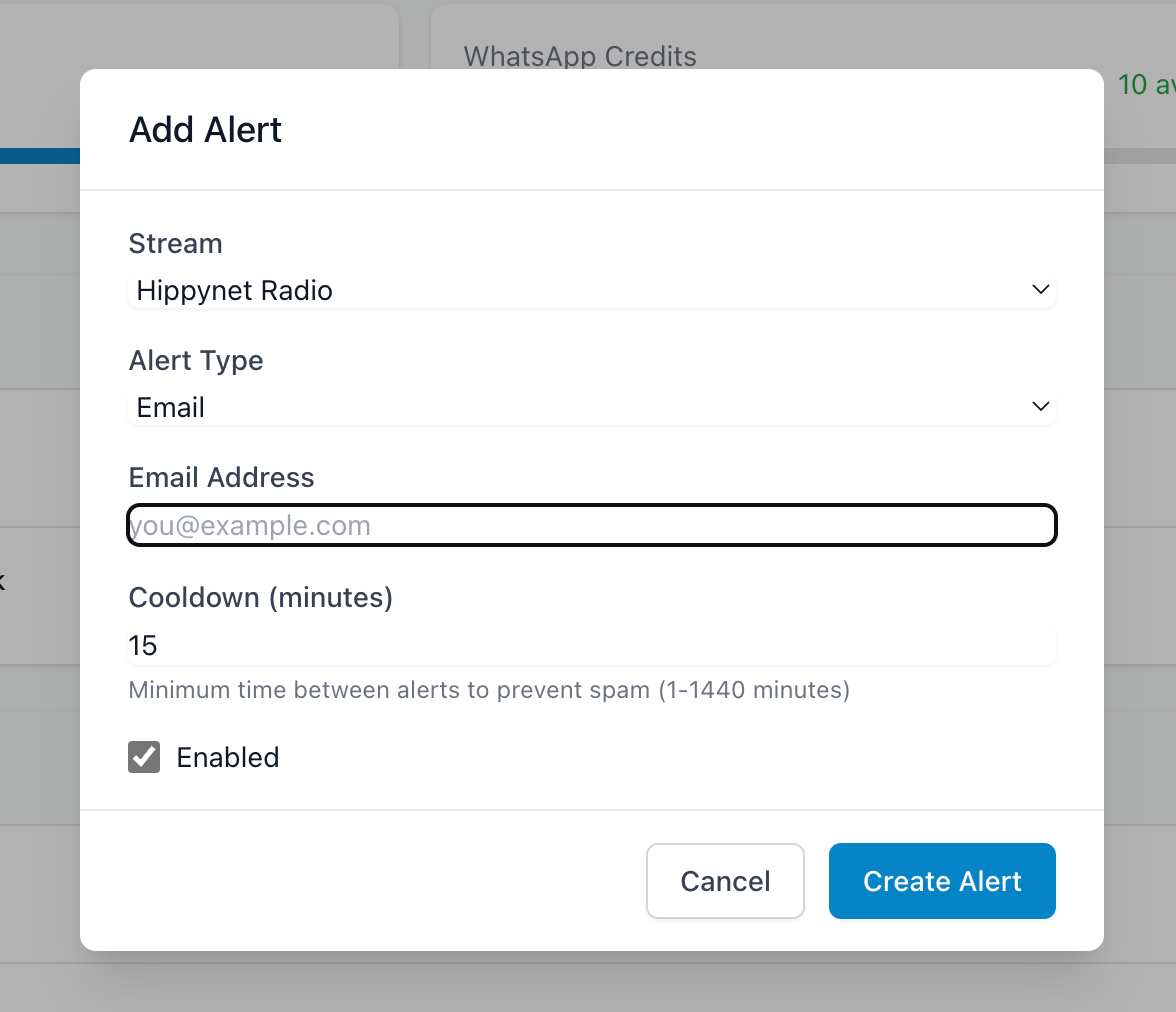1176x1012 pixels.
Task: Click the blue usage progress bar
Action: [x=40, y=156]
